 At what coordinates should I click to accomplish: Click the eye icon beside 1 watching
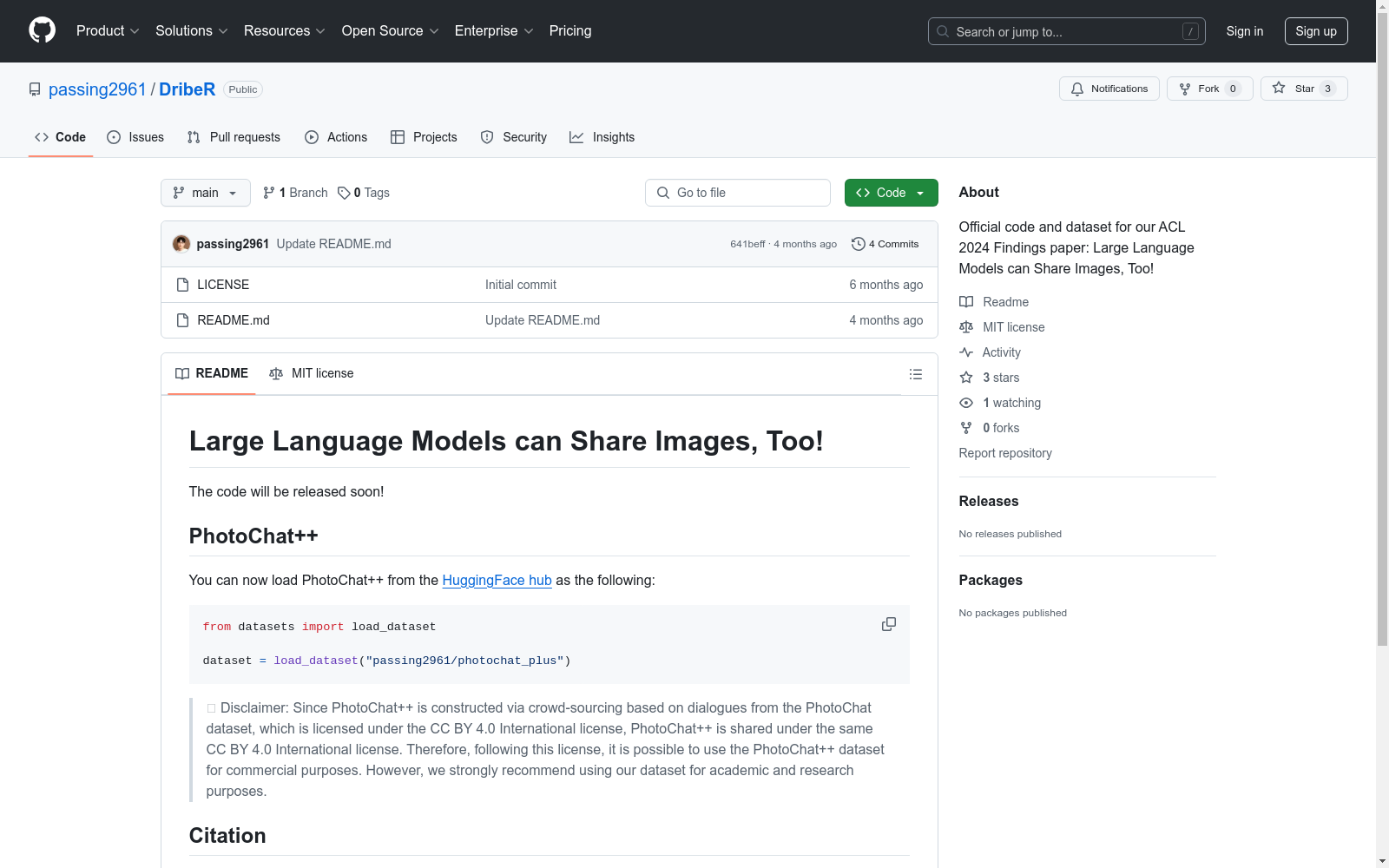point(966,403)
